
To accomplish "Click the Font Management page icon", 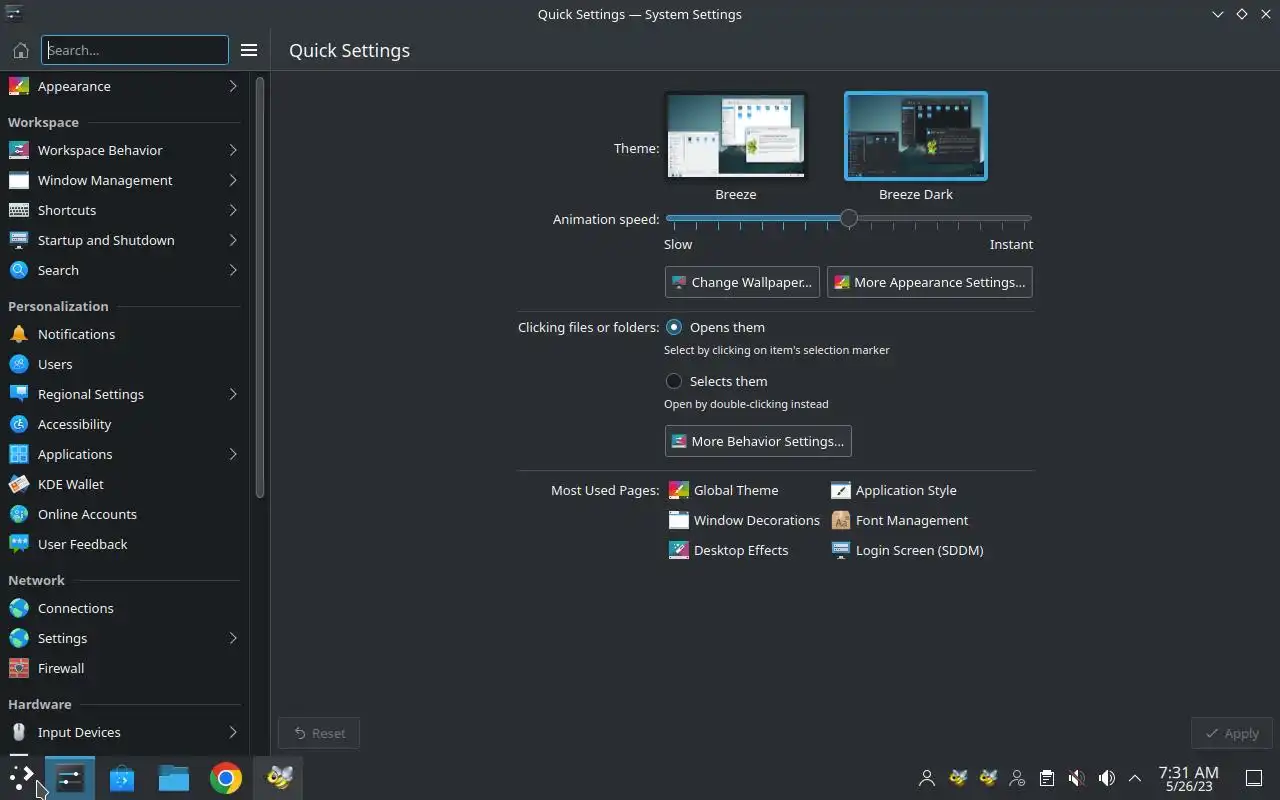I will (x=840, y=520).
